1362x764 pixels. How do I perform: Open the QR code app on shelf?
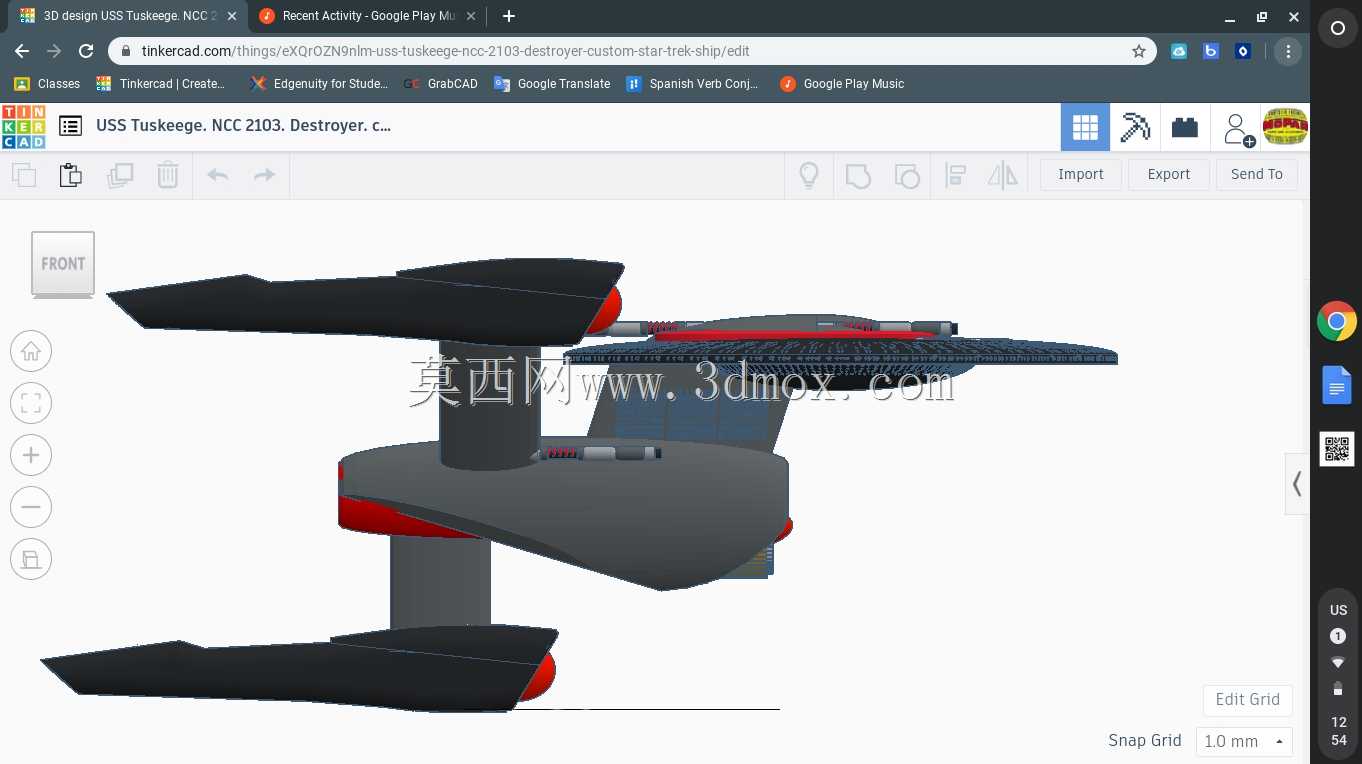[x=1337, y=449]
